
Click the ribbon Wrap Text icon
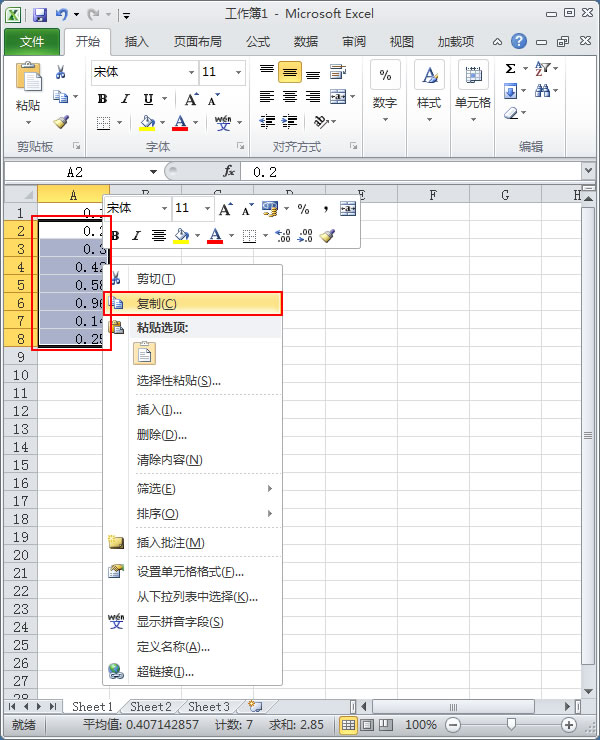pyautogui.click(x=338, y=72)
